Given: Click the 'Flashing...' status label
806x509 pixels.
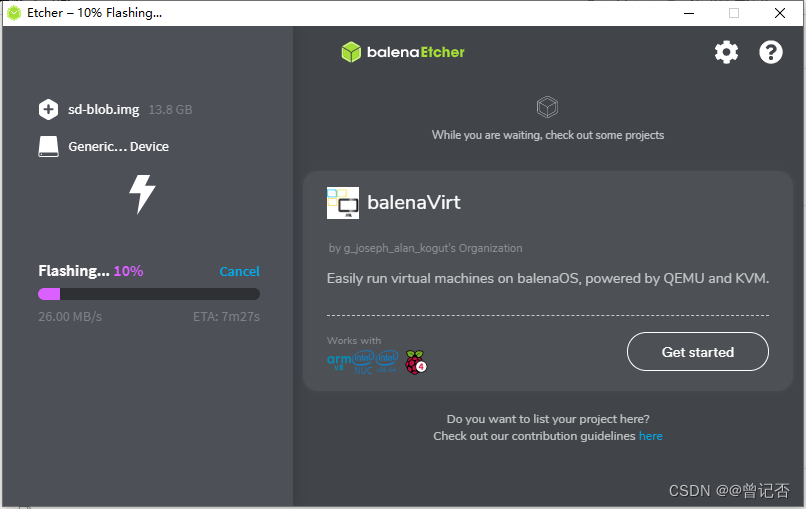Looking at the screenshot, I should coord(74,271).
